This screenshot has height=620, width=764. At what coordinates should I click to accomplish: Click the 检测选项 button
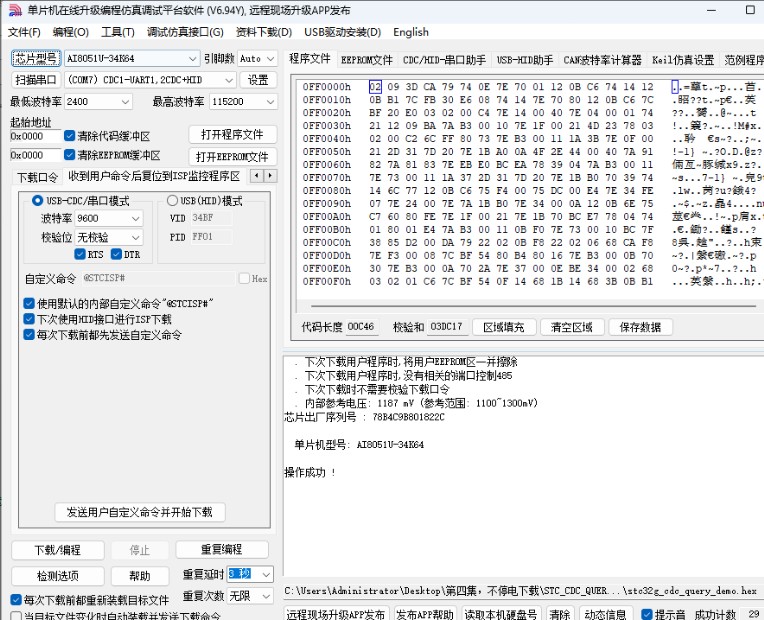click(x=57, y=576)
